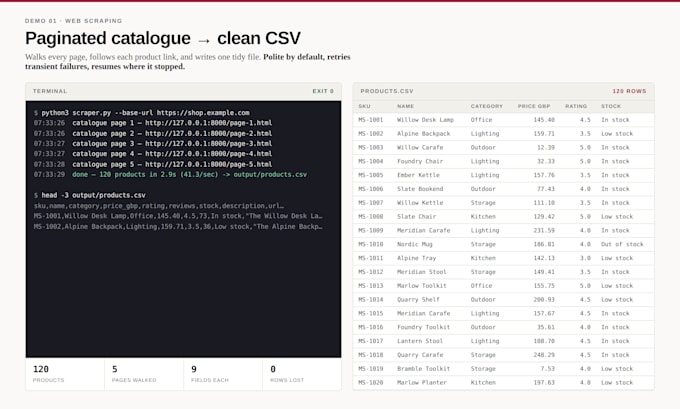Click SKU cell MS-1015
Viewport: 680px width, 409px height.
click(371, 314)
